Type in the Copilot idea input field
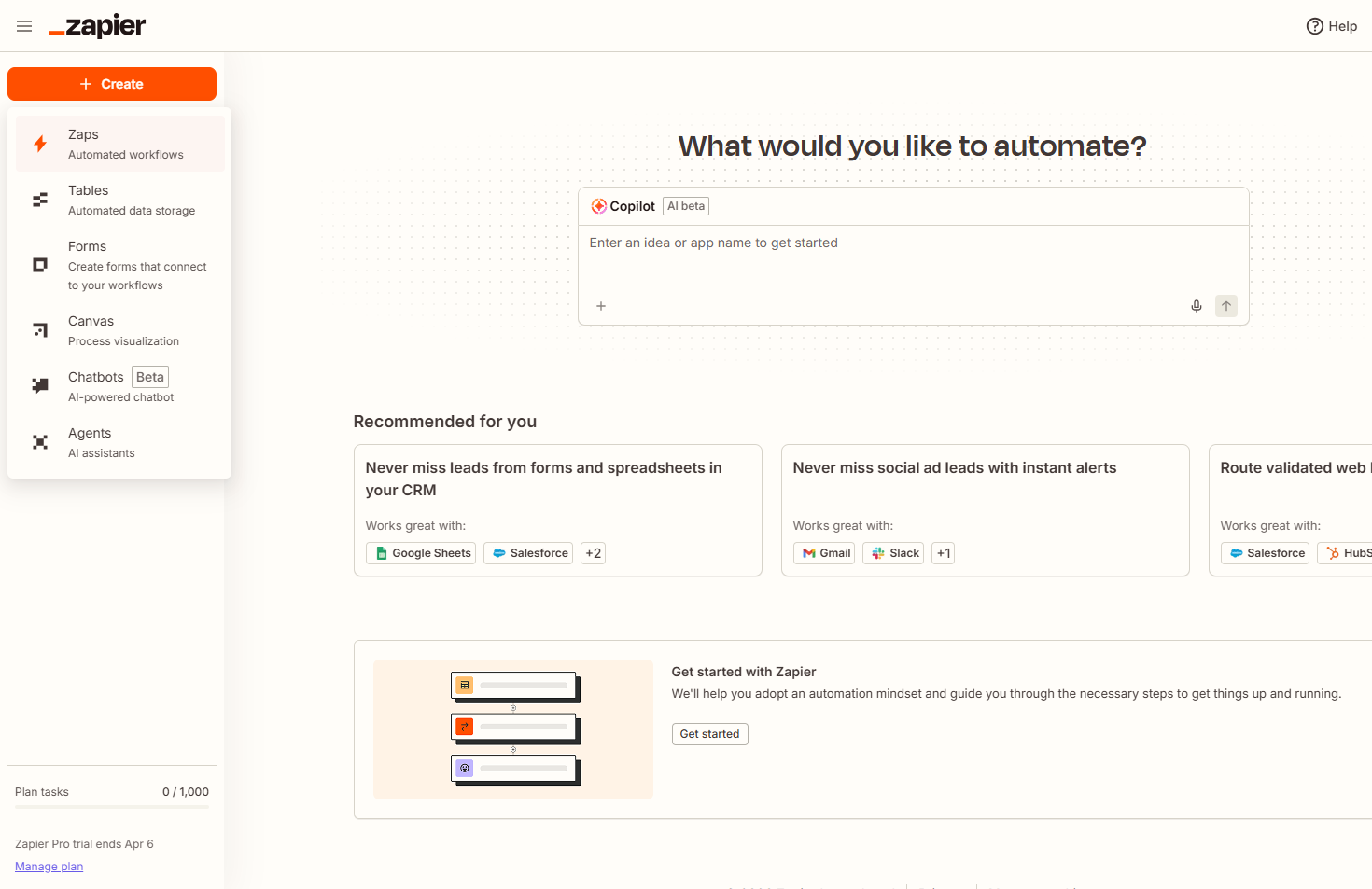The image size is (1372, 889). (913, 257)
